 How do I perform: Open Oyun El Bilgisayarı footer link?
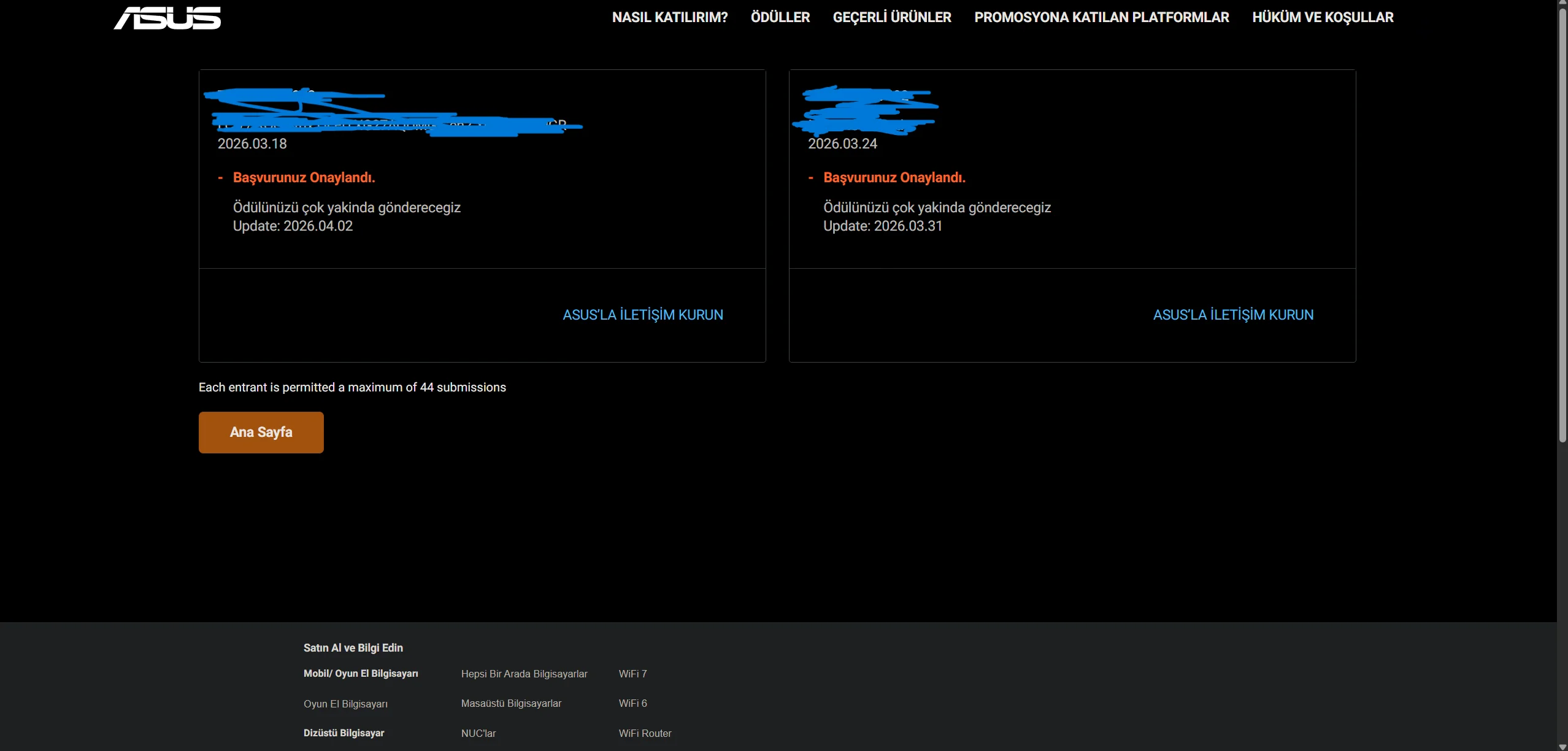pos(346,704)
